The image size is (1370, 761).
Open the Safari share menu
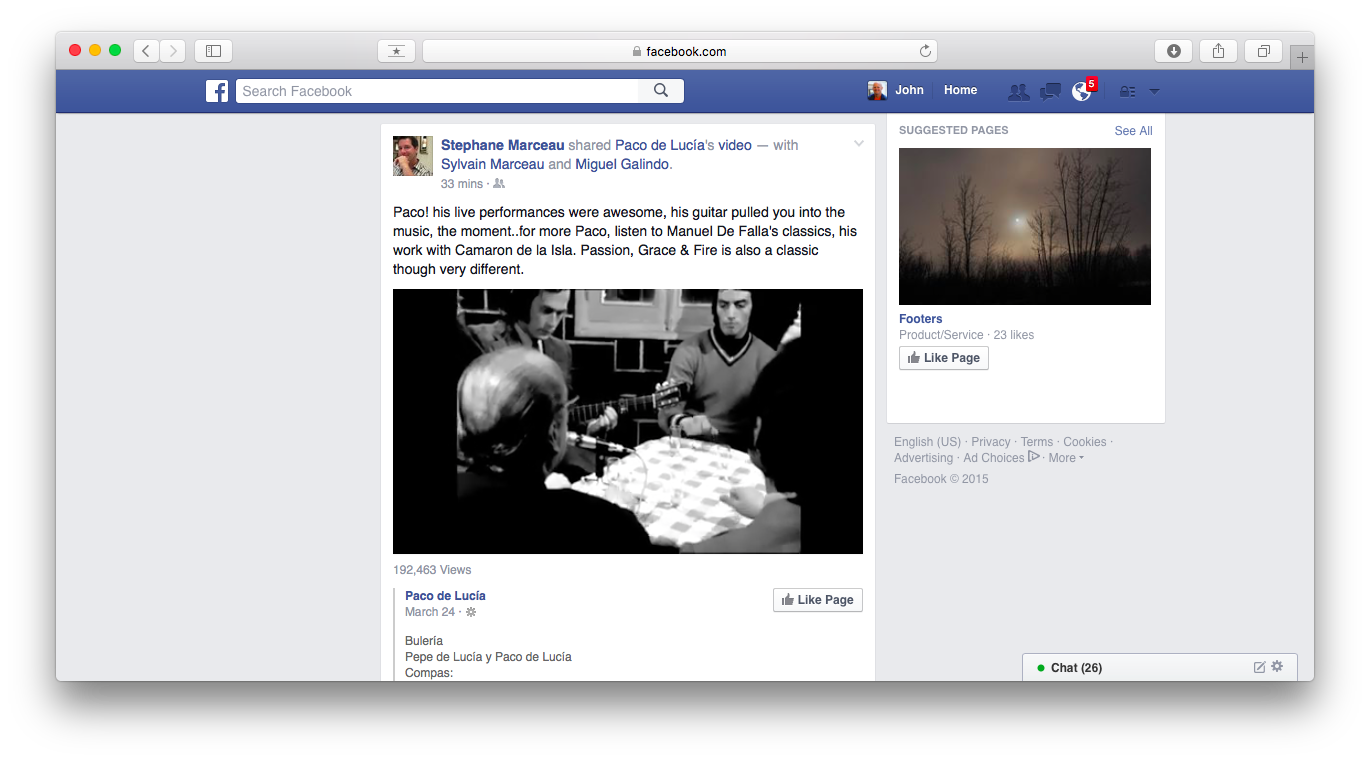point(1218,51)
